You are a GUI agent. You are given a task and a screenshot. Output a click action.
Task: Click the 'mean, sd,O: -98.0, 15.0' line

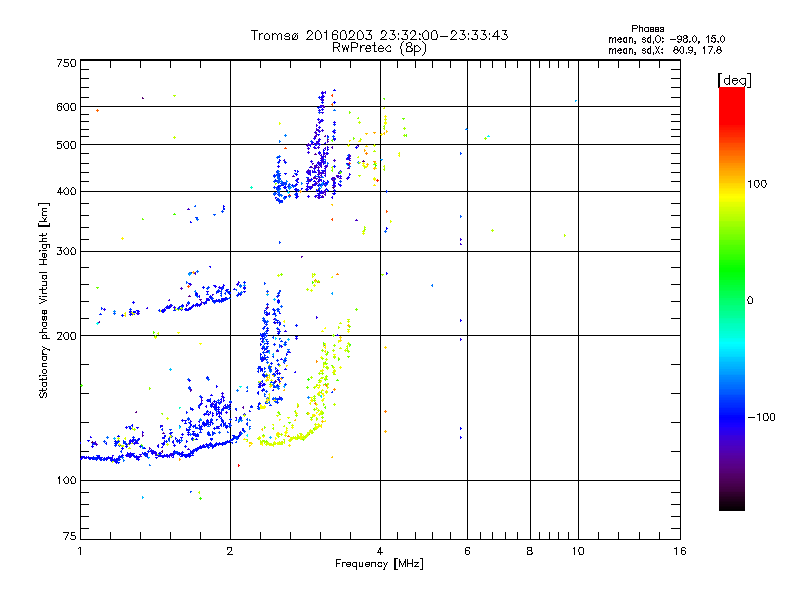coord(666,39)
